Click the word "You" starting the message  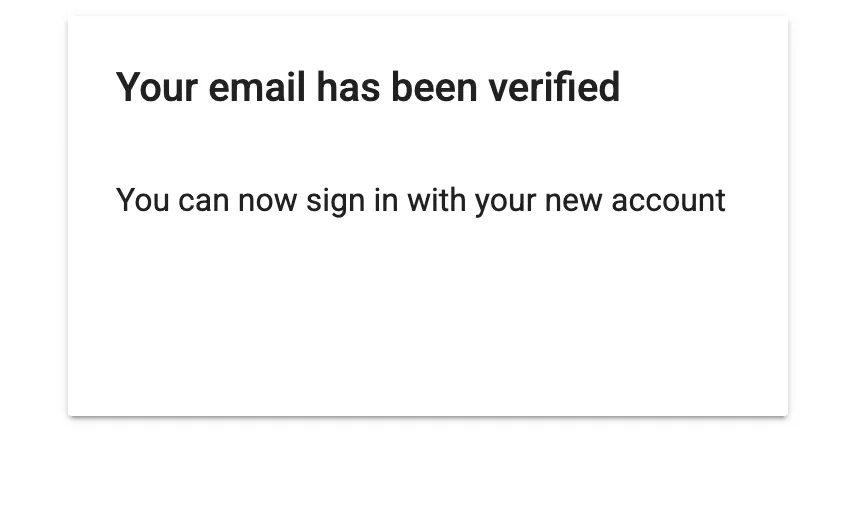click(x=142, y=200)
